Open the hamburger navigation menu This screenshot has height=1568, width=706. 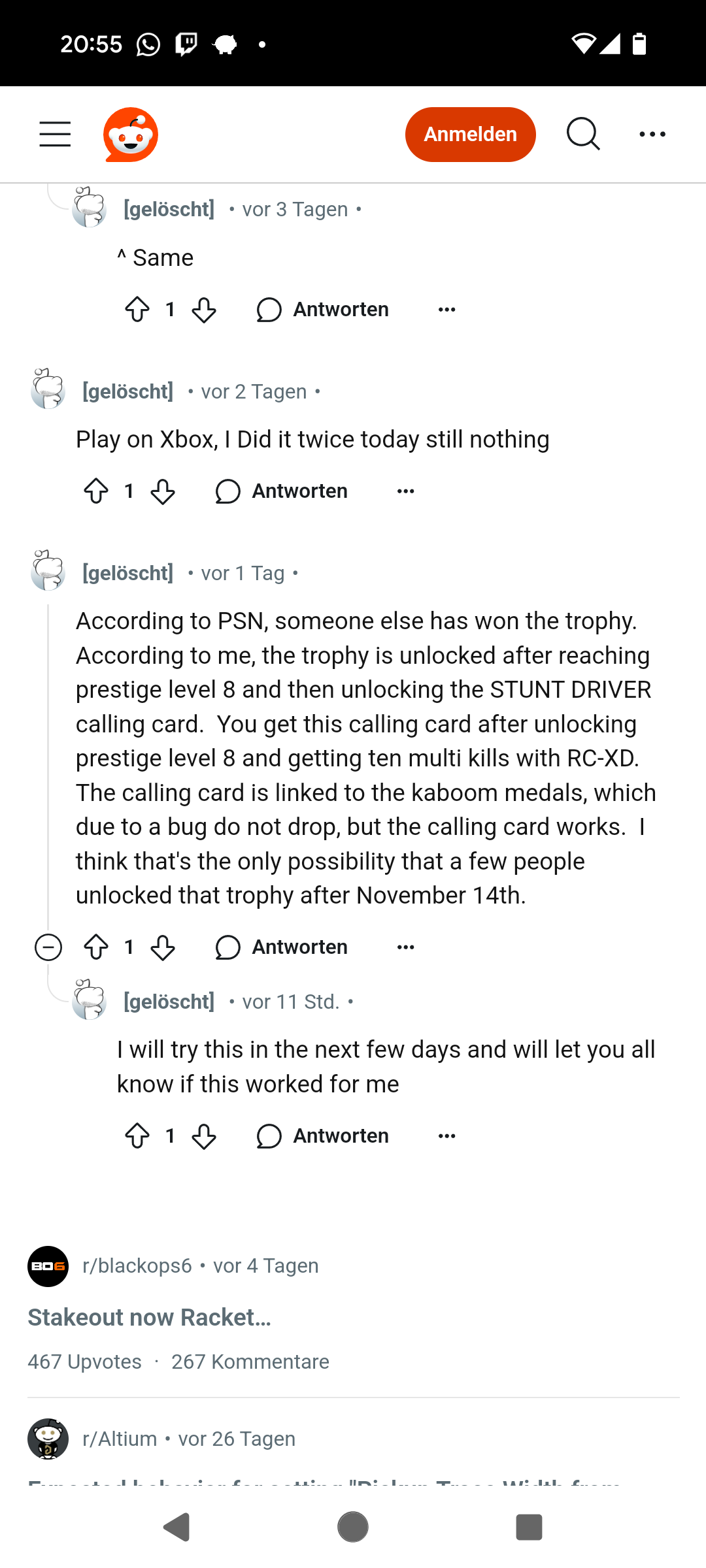point(55,134)
